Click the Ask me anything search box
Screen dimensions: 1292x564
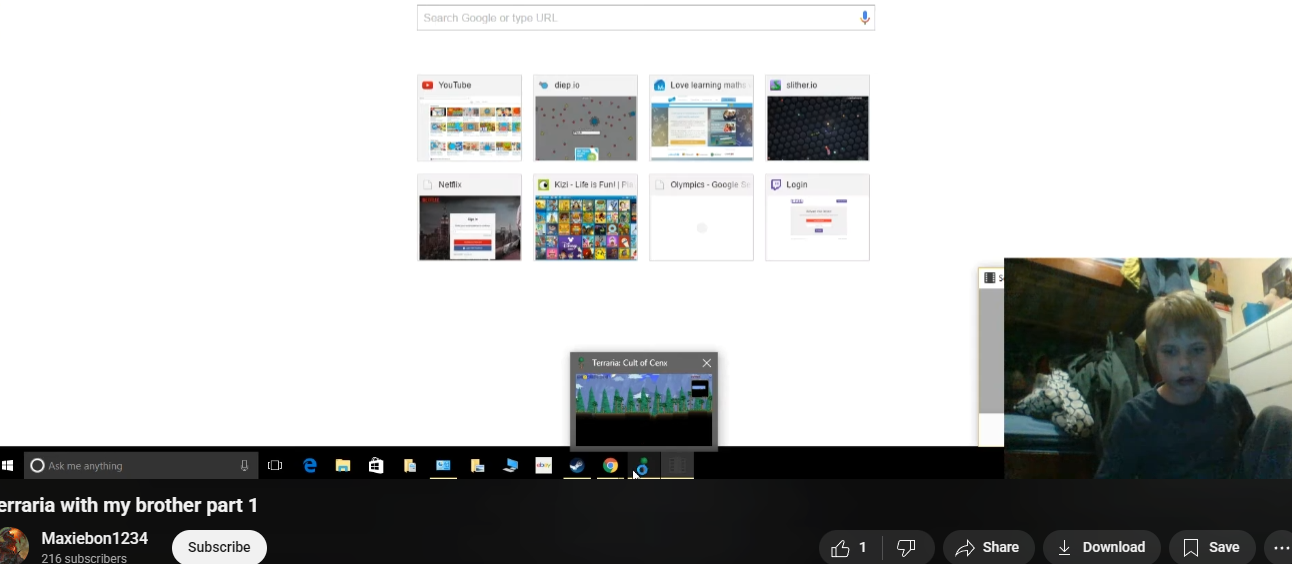click(x=140, y=465)
